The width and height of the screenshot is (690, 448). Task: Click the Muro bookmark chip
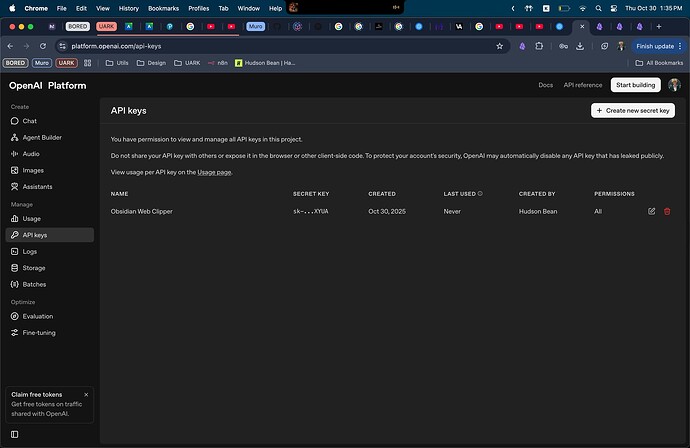[x=42, y=63]
